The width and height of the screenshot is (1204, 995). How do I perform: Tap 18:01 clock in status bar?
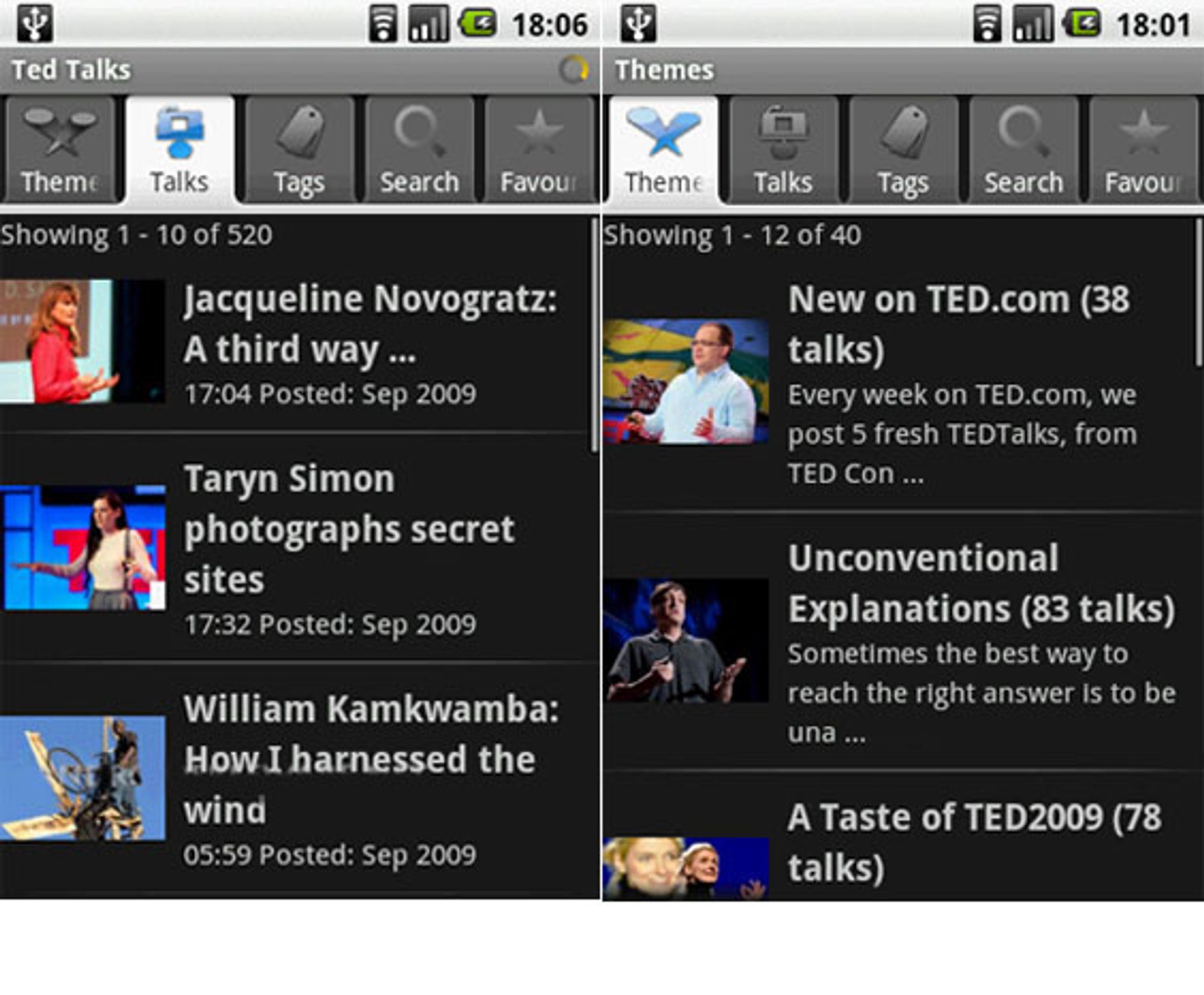(x=1153, y=25)
